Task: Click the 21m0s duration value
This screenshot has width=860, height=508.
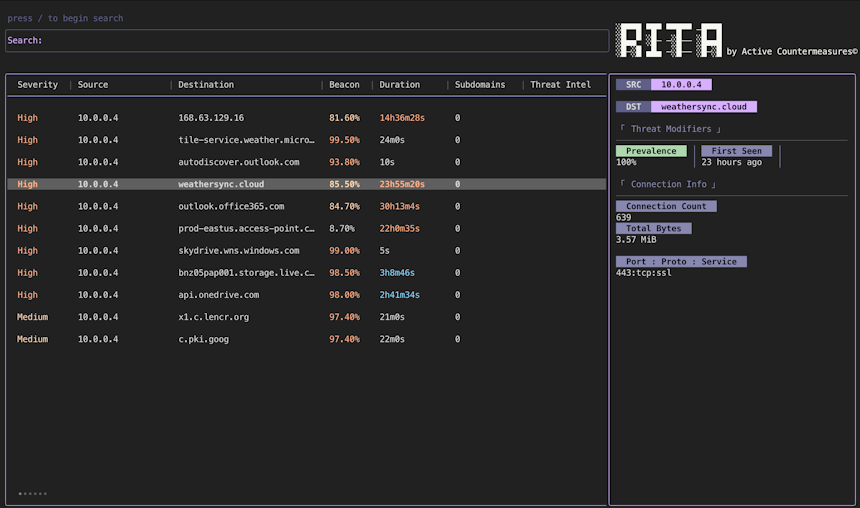Action: 392,317
